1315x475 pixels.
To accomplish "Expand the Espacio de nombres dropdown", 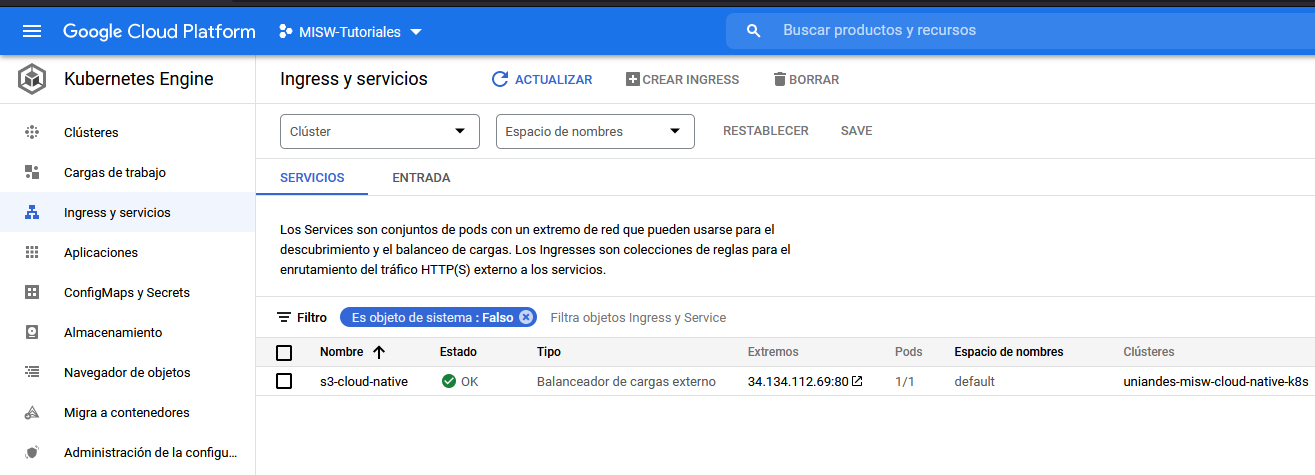I will [x=595, y=131].
